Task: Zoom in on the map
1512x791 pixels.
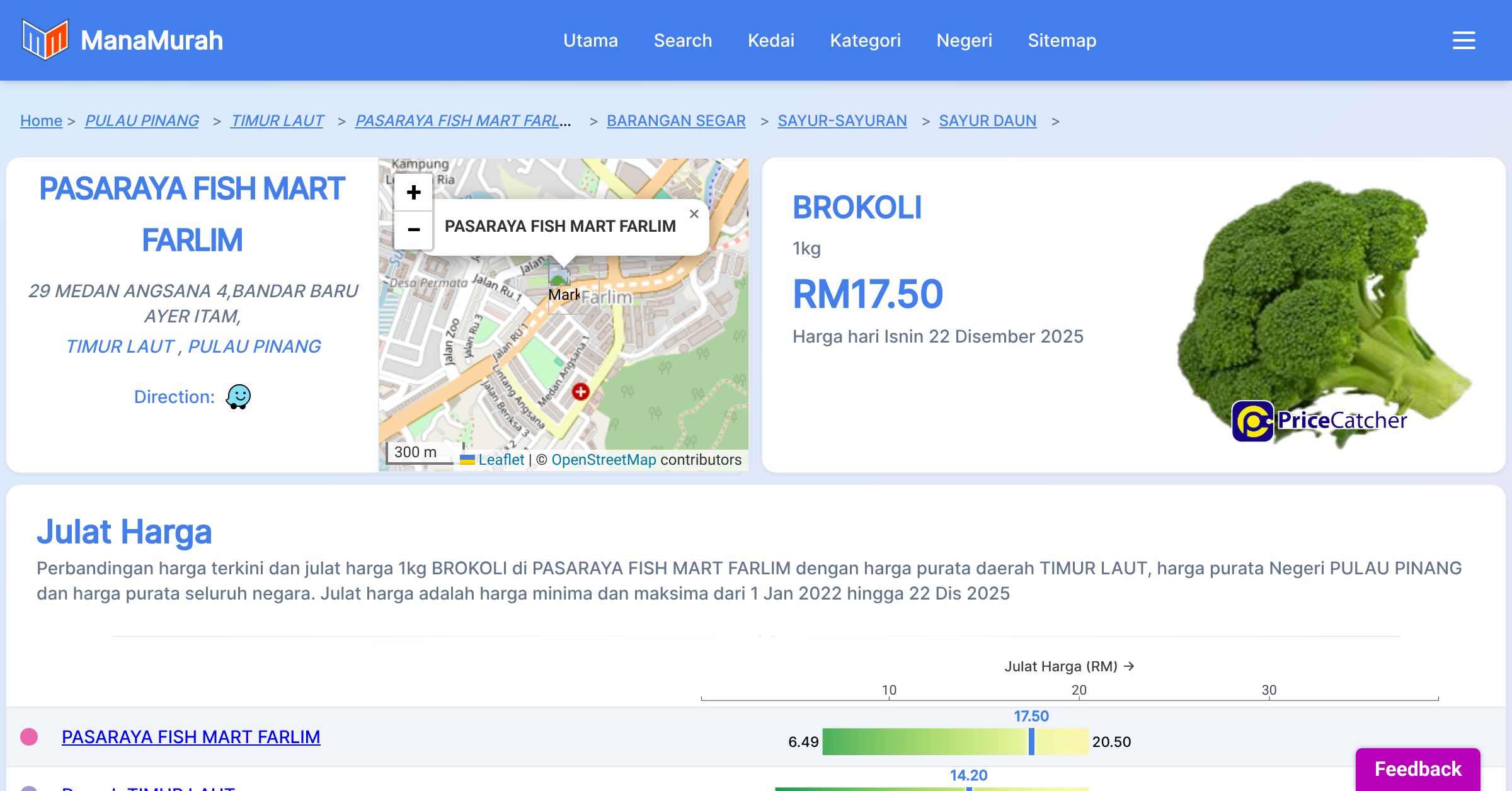Action: pos(413,193)
